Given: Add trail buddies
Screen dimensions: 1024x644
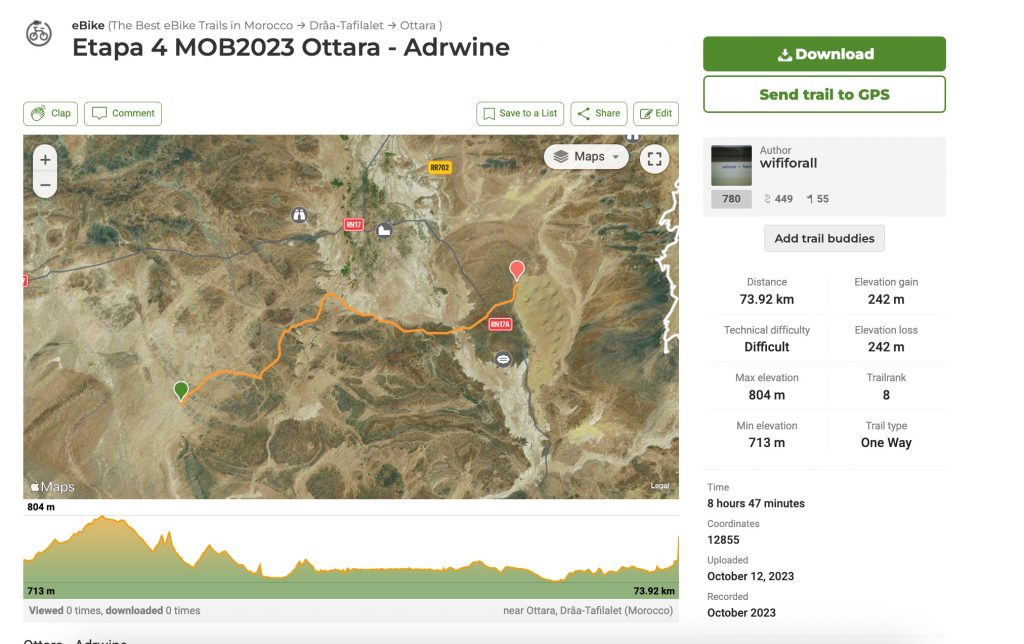Looking at the screenshot, I should coord(824,239).
